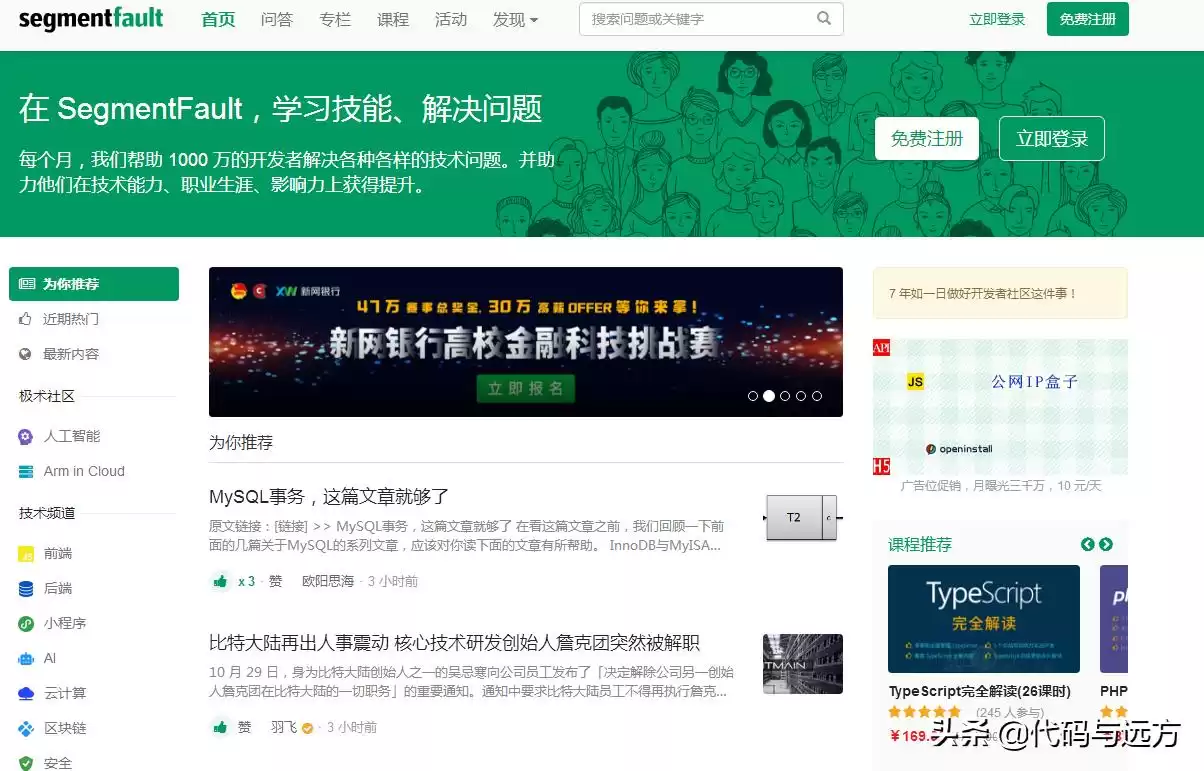Open the 专栏 menu item

(335, 19)
